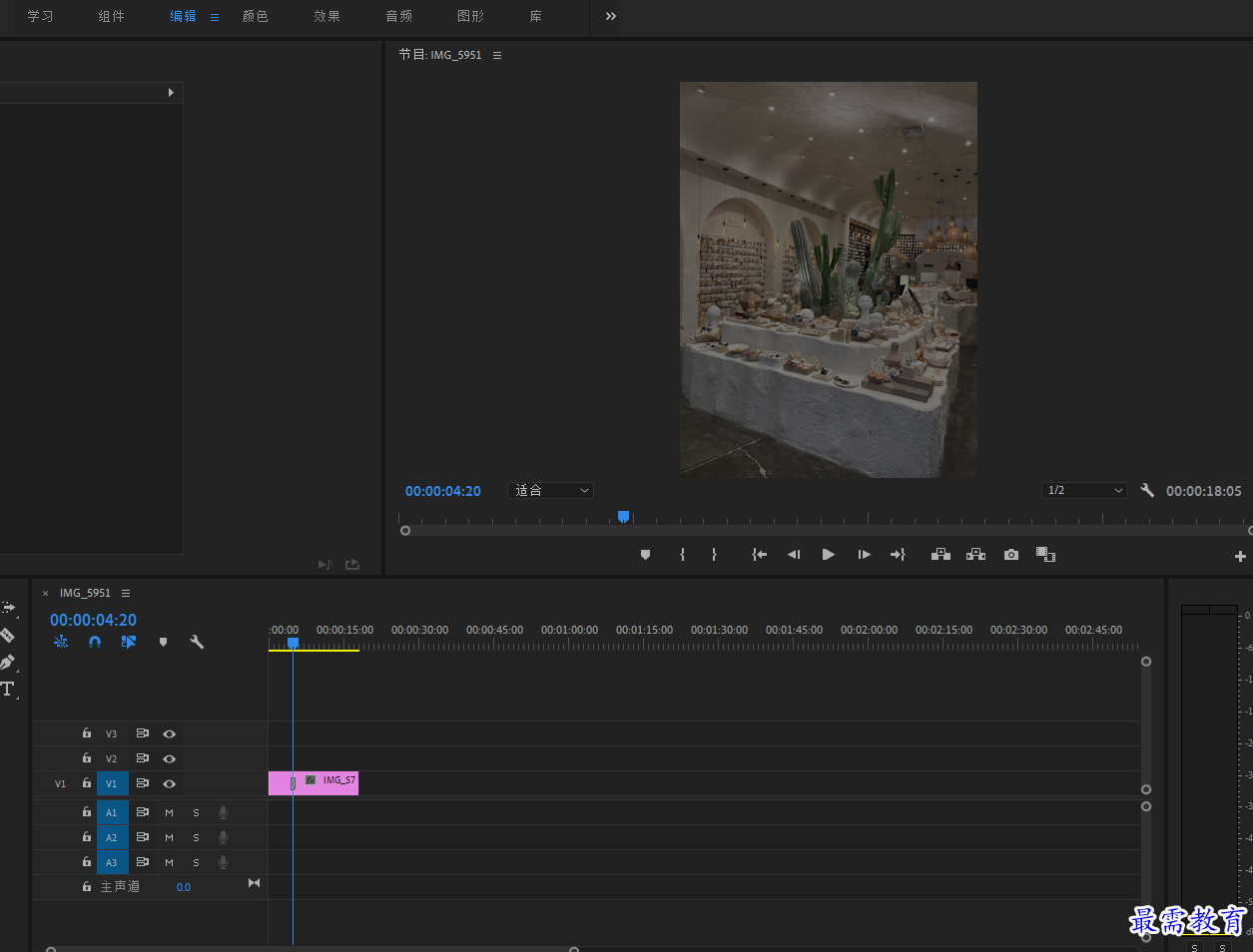Viewport: 1253px width, 952px height.
Task: Click the timeline timecode 00:00:04:20
Action: click(93, 620)
